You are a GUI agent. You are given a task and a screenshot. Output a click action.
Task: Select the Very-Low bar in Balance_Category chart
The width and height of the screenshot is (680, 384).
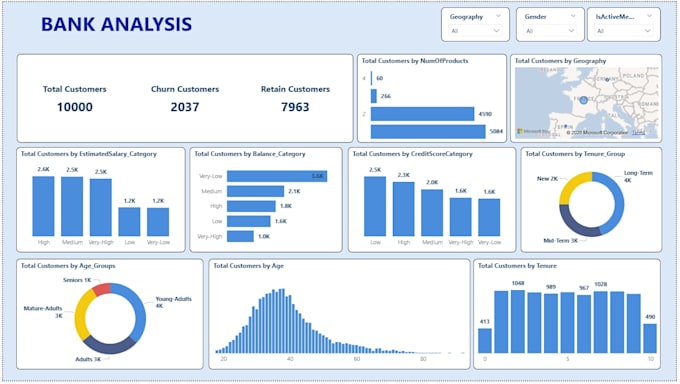(x=277, y=176)
